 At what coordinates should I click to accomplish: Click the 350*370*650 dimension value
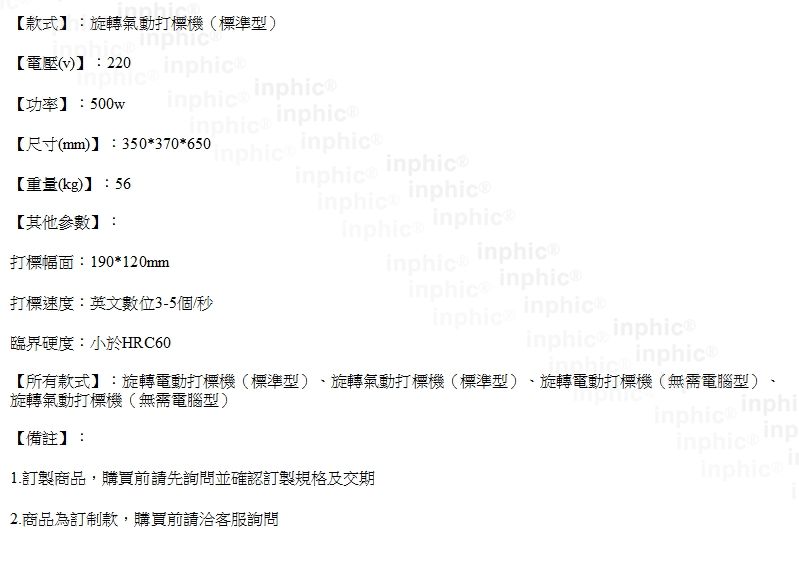click(x=166, y=144)
